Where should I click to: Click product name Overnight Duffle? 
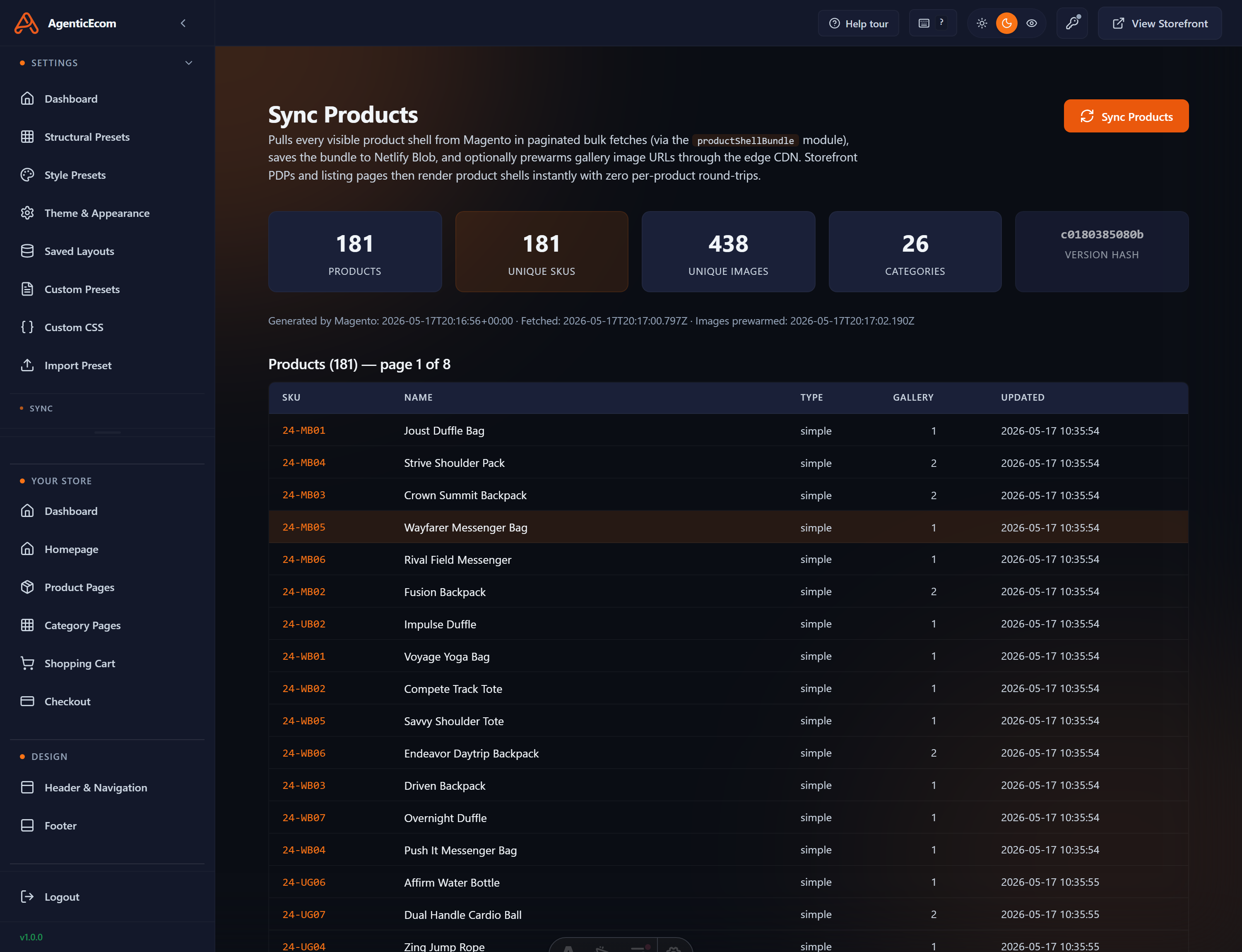[x=445, y=818]
